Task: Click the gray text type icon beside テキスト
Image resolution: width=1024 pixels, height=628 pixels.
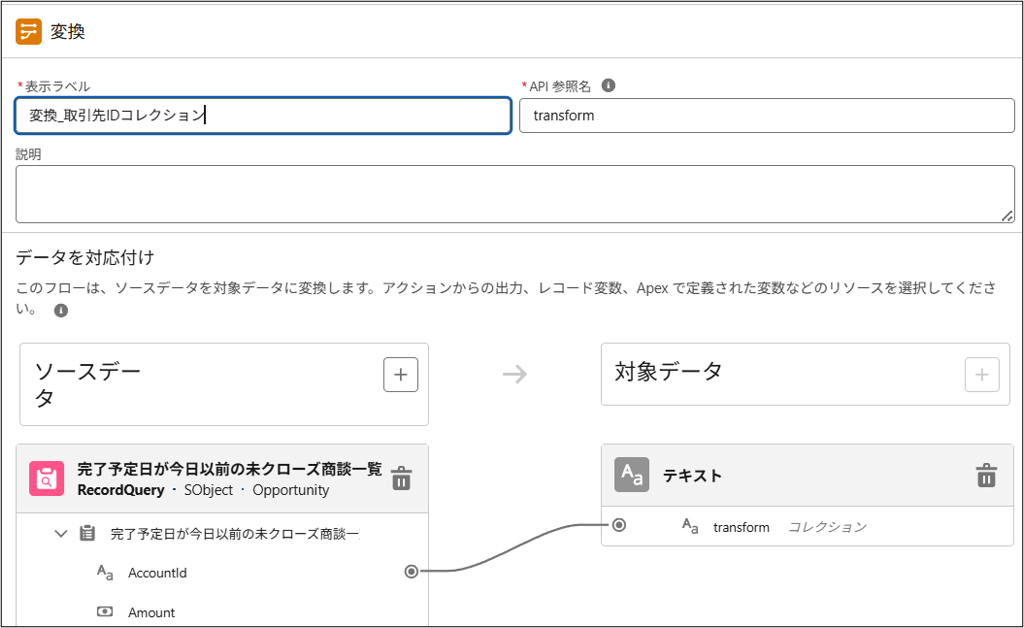Action: (x=632, y=475)
